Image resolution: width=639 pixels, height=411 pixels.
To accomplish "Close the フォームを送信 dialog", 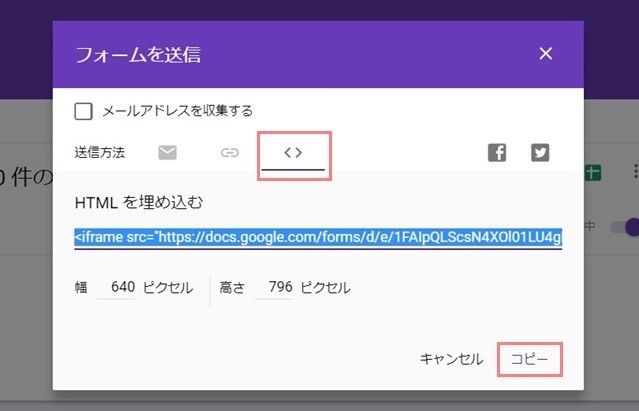I will point(545,53).
